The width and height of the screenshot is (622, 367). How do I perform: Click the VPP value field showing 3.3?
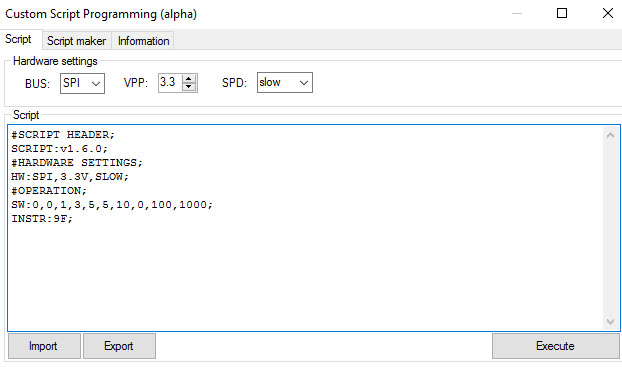170,83
